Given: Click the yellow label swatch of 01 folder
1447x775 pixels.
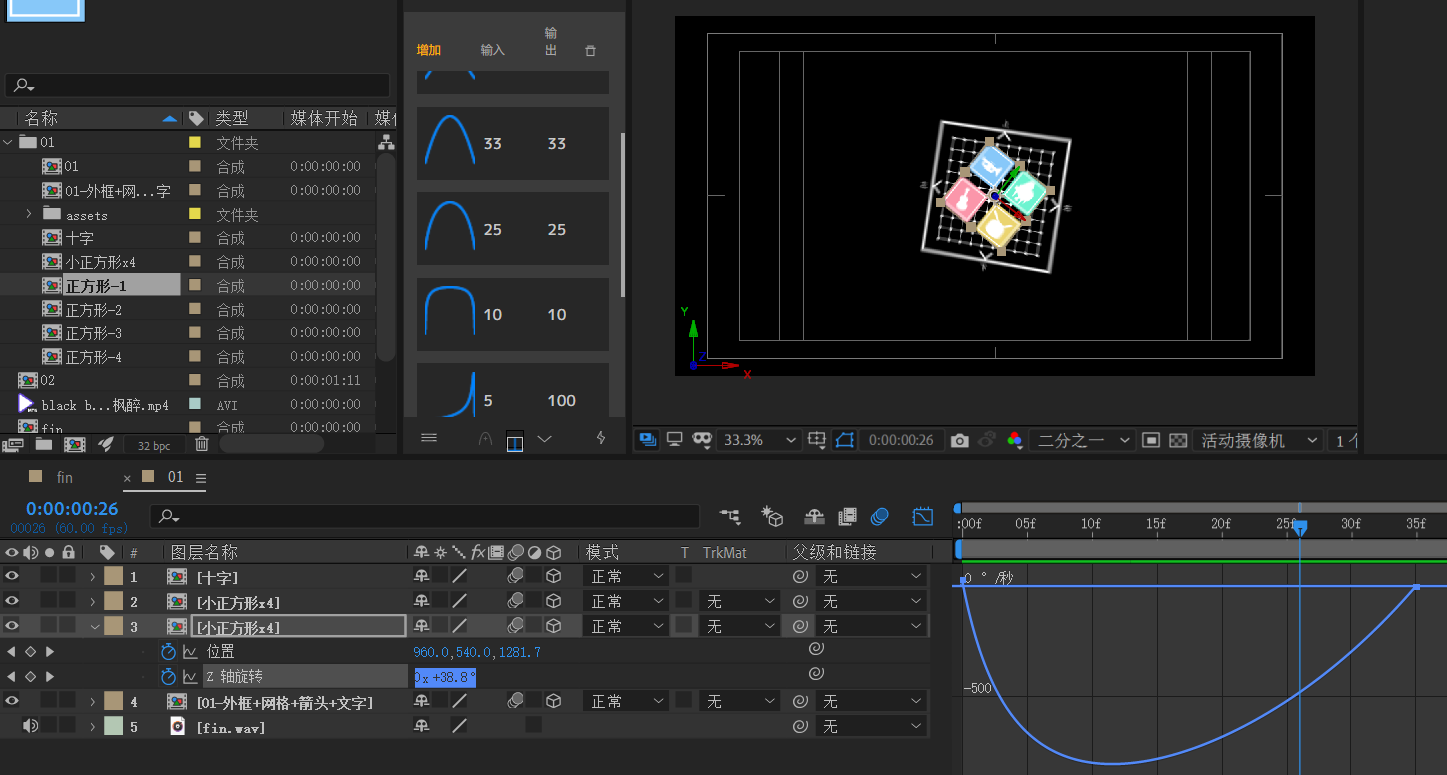Looking at the screenshot, I should (x=195, y=143).
